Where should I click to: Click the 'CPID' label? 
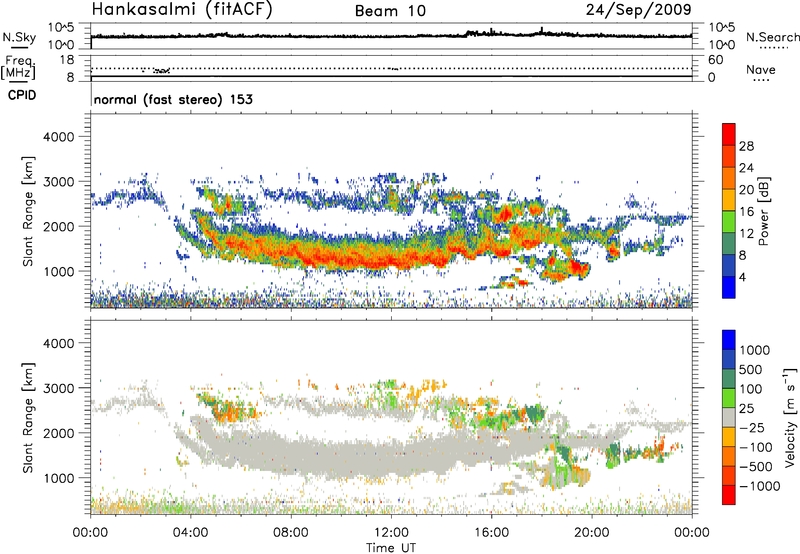point(22,95)
